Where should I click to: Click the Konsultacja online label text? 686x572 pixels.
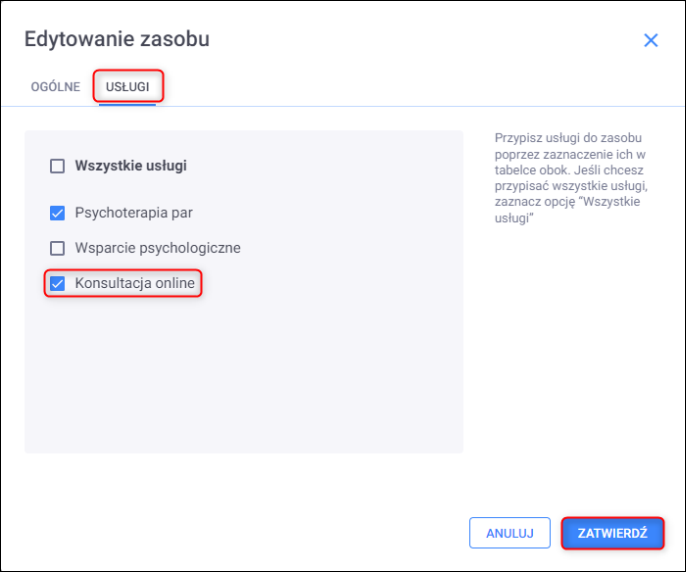point(135,284)
